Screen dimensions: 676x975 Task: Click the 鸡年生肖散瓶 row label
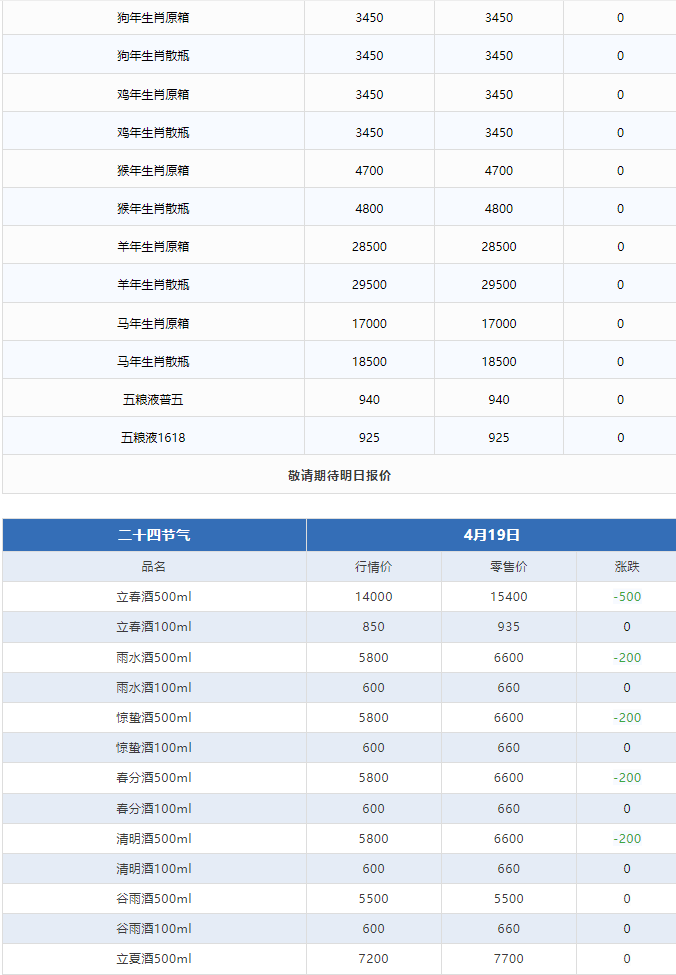point(153,132)
